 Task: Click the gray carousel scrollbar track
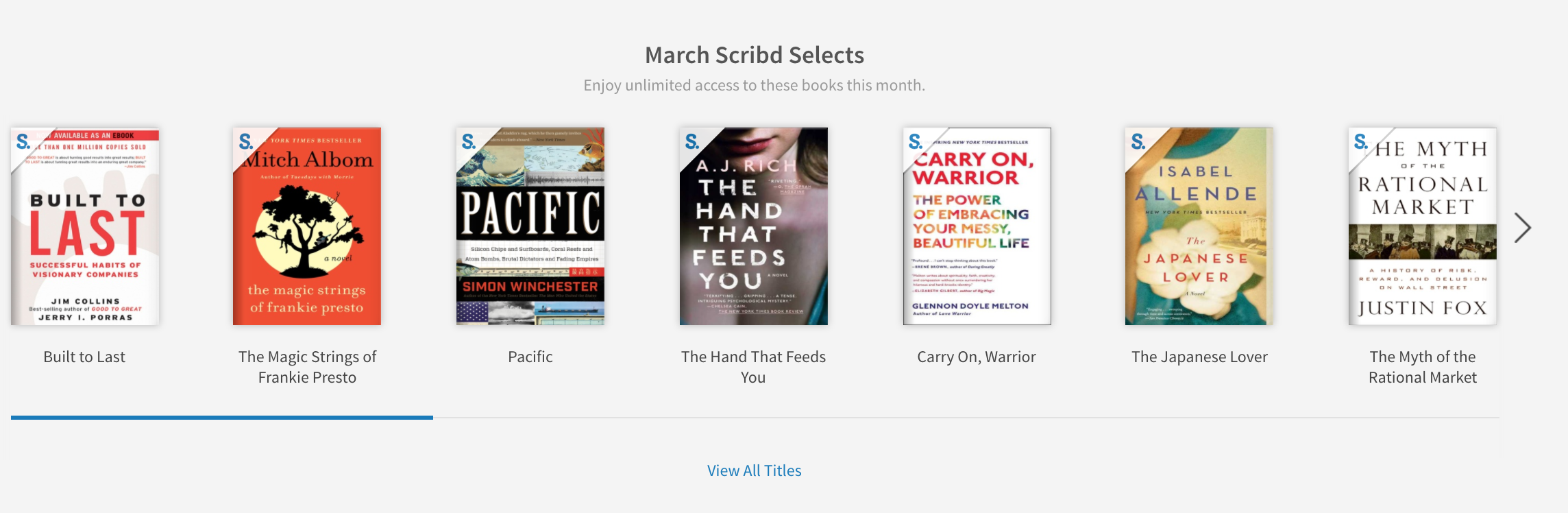[966, 417]
